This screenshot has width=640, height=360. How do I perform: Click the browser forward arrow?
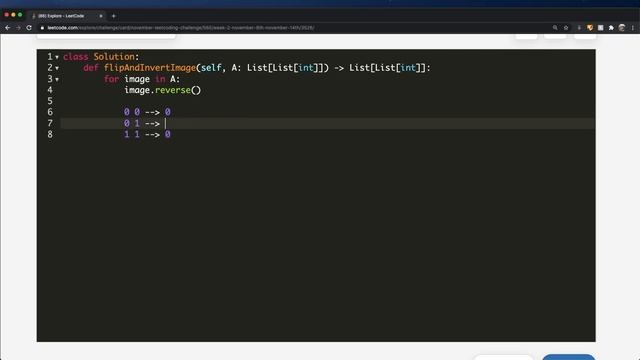[x=18, y=28]
